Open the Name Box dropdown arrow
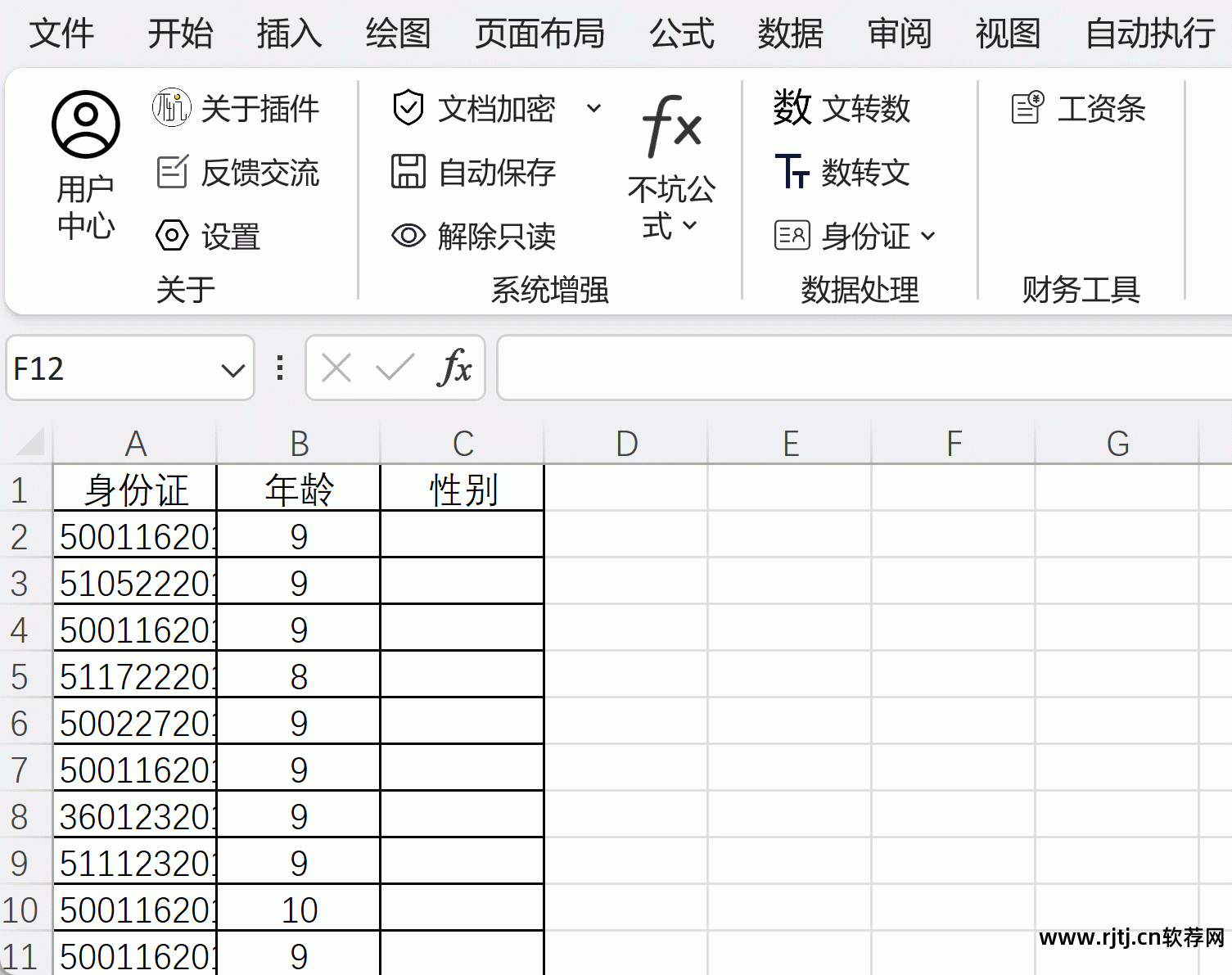This screenshot has height=975, width=1232. (233, 370)
